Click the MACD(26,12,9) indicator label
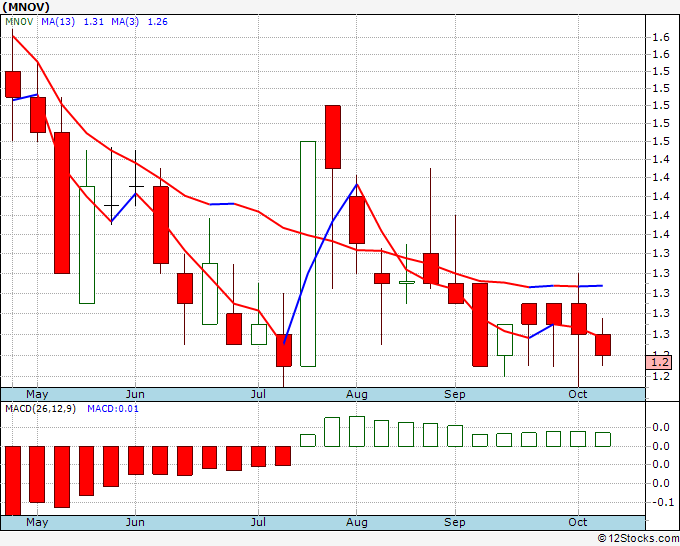The height and width of the screenshot is (546, 680). (40, 408)
